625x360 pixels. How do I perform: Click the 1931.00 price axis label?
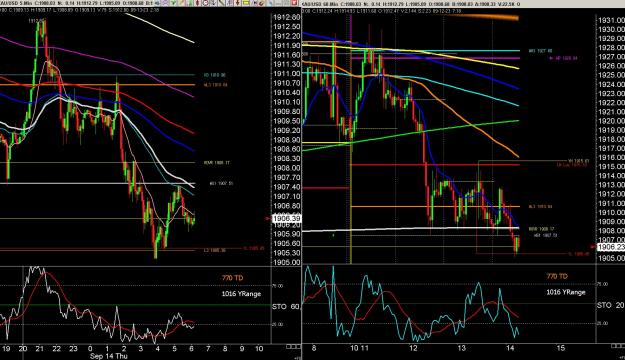click(x=611, y=19)
